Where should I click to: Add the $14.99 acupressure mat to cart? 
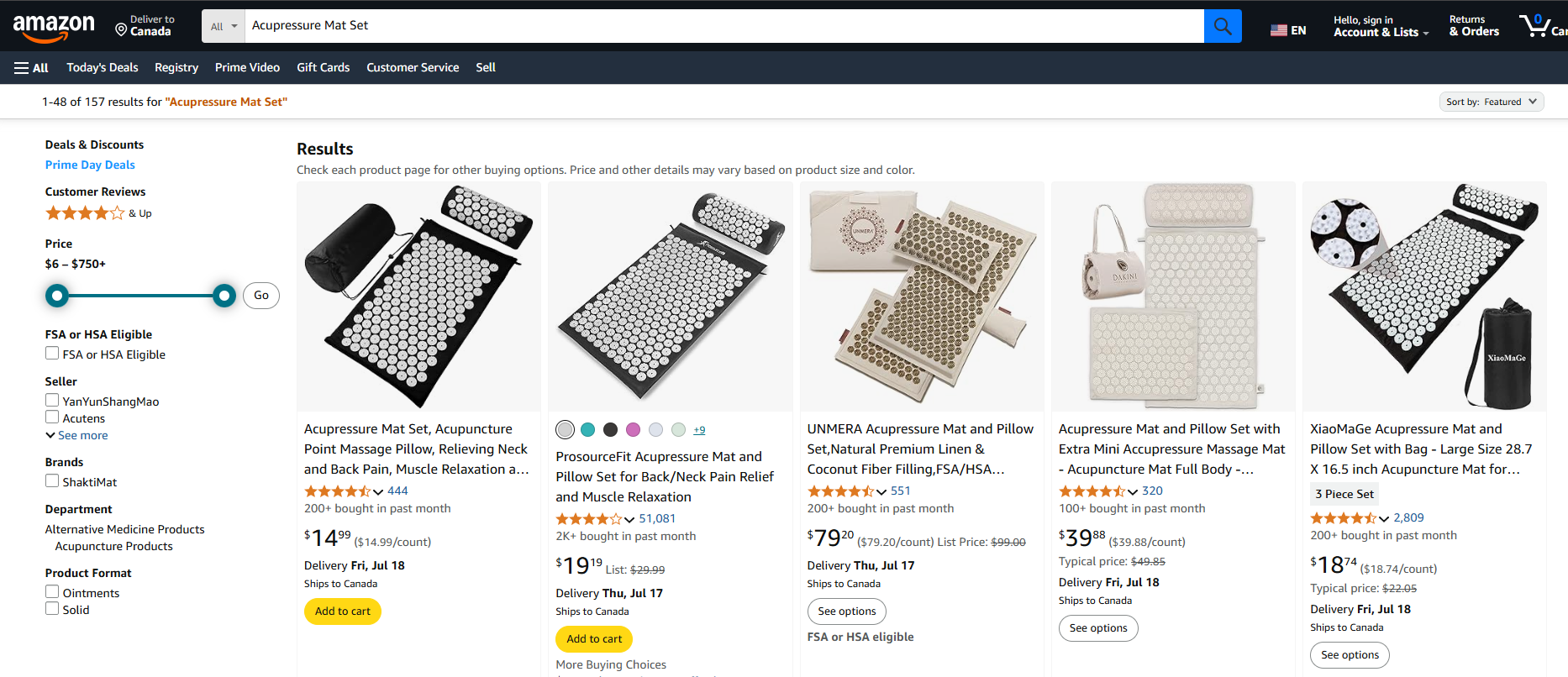pyautogui.click(x=342, y=611)
